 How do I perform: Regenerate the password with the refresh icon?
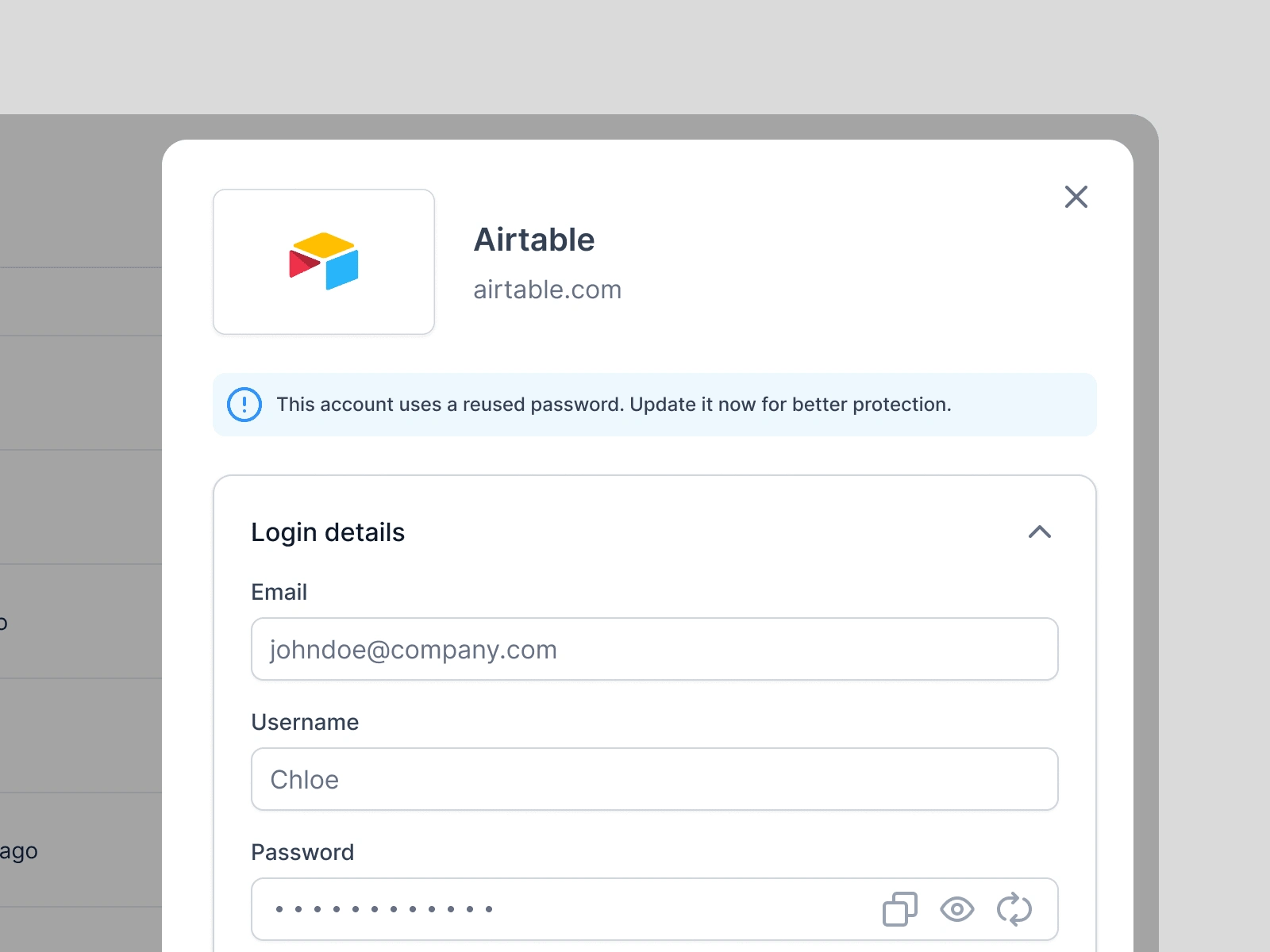pyautogui.click(x=1014, y=909)
